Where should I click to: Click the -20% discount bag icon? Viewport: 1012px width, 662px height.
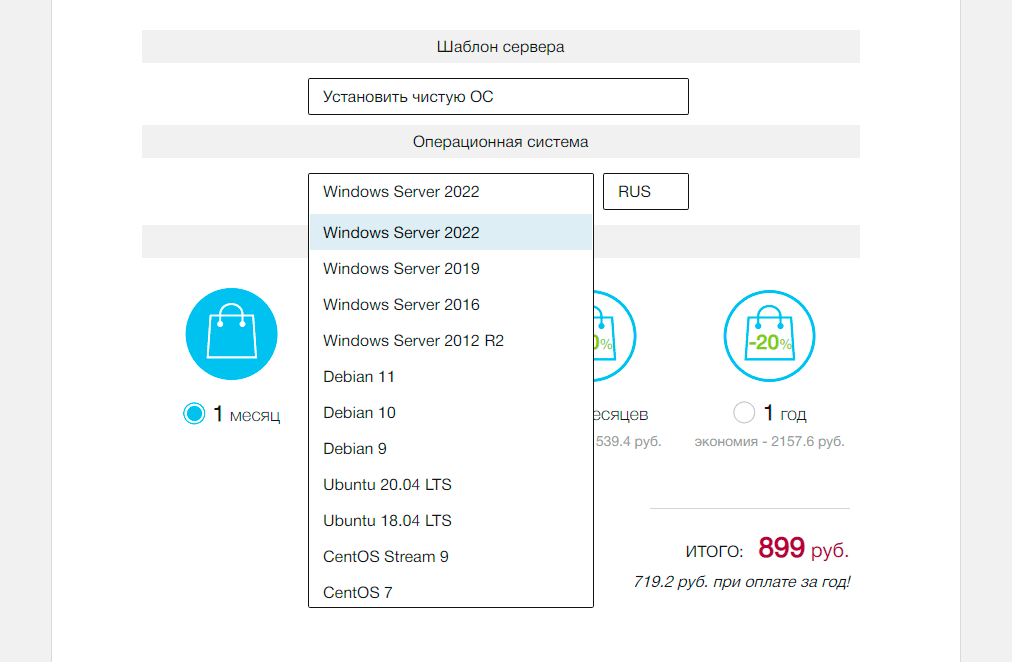pos(769,336)
